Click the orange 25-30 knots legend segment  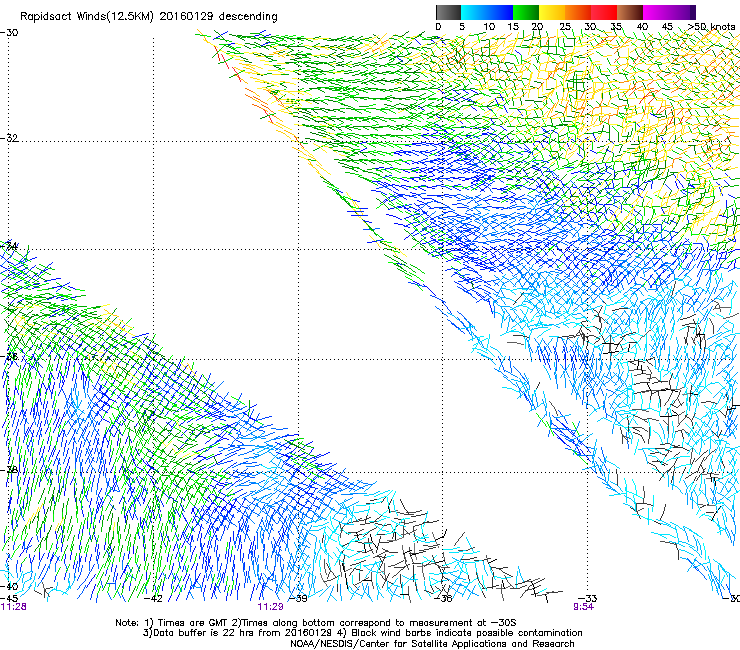(578, 12)
